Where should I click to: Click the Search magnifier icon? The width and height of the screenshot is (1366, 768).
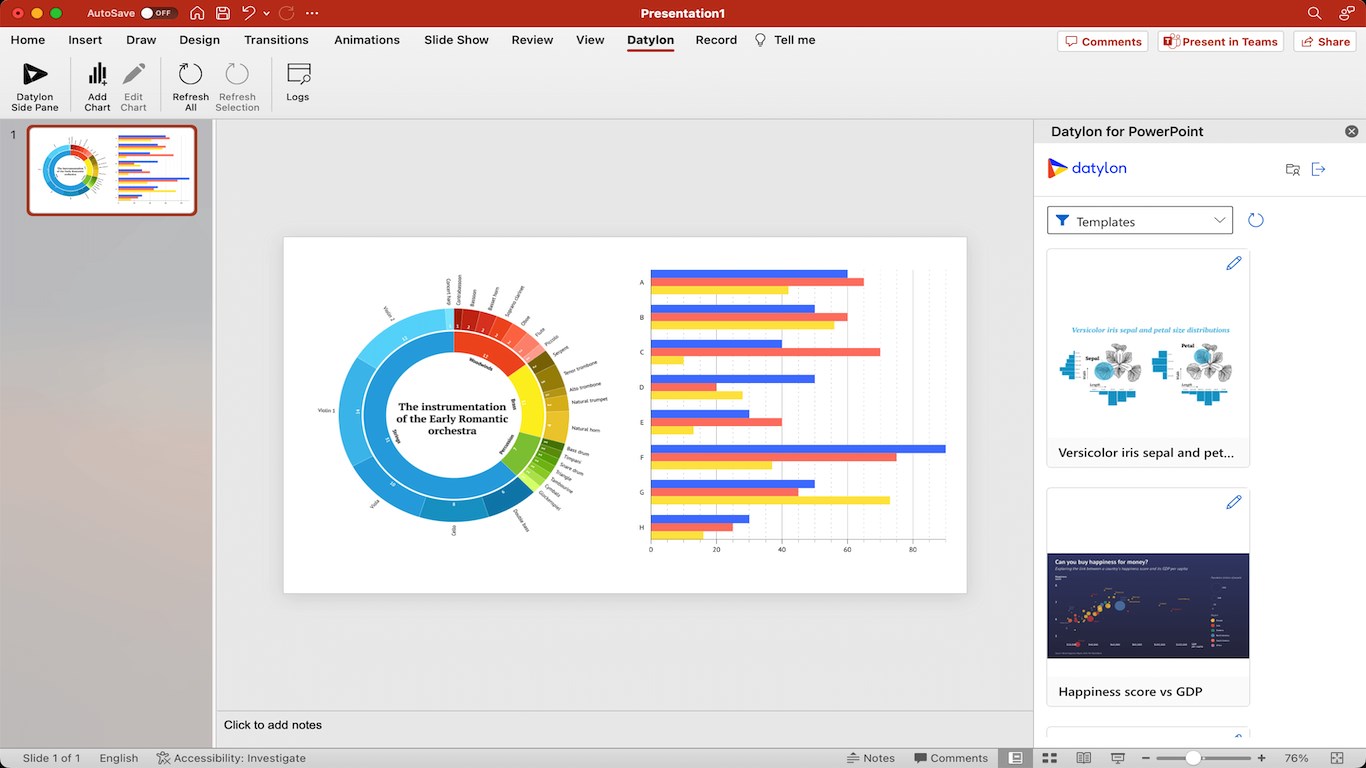point(1315,13)
